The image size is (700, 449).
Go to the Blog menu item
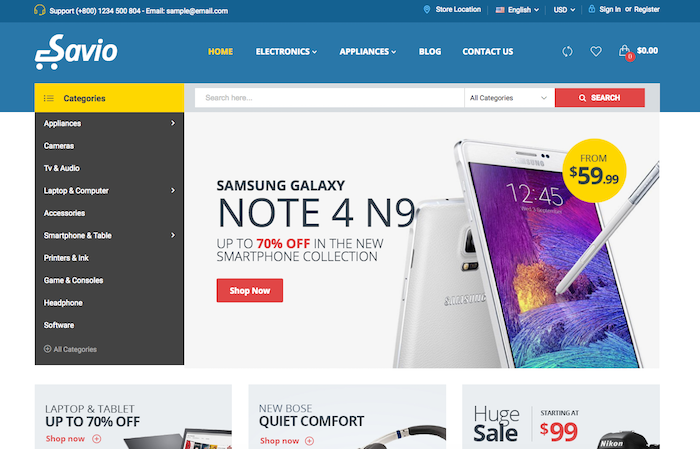430,52
